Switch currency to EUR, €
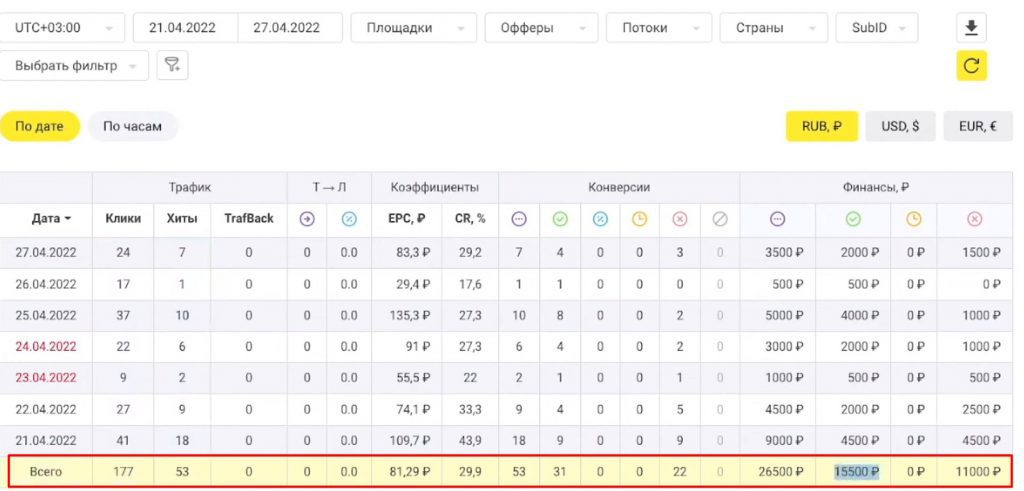Image resolution: width=1024 pixels, height=491 pixels. [x=977, y=127]
